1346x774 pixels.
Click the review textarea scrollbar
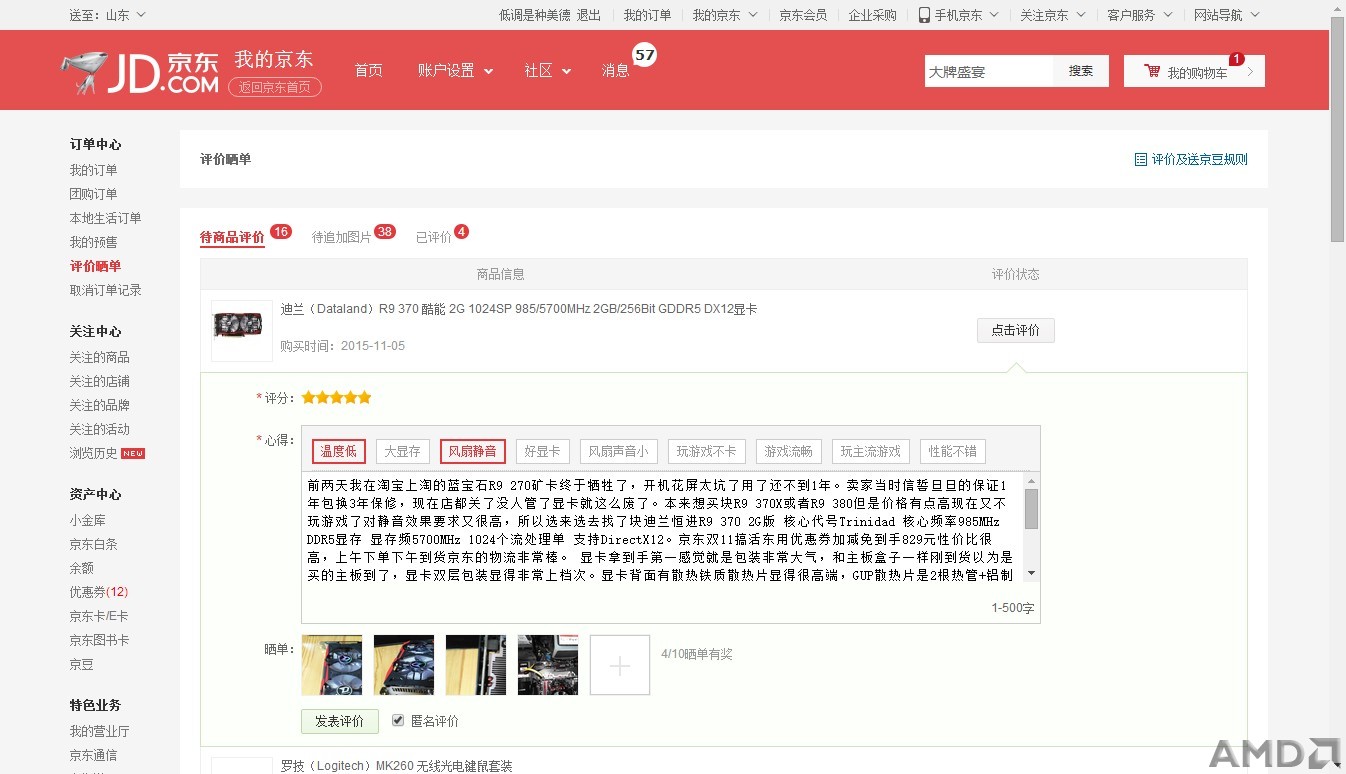click(x=1031, y=509)
